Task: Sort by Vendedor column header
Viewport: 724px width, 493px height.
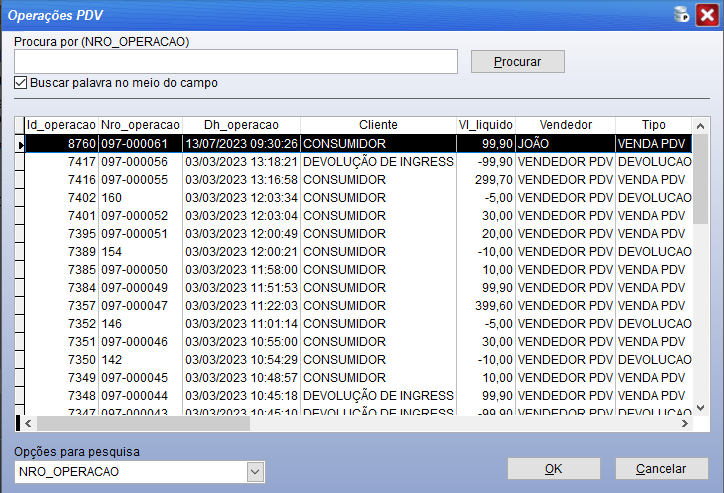Action: tap(566, 125)
